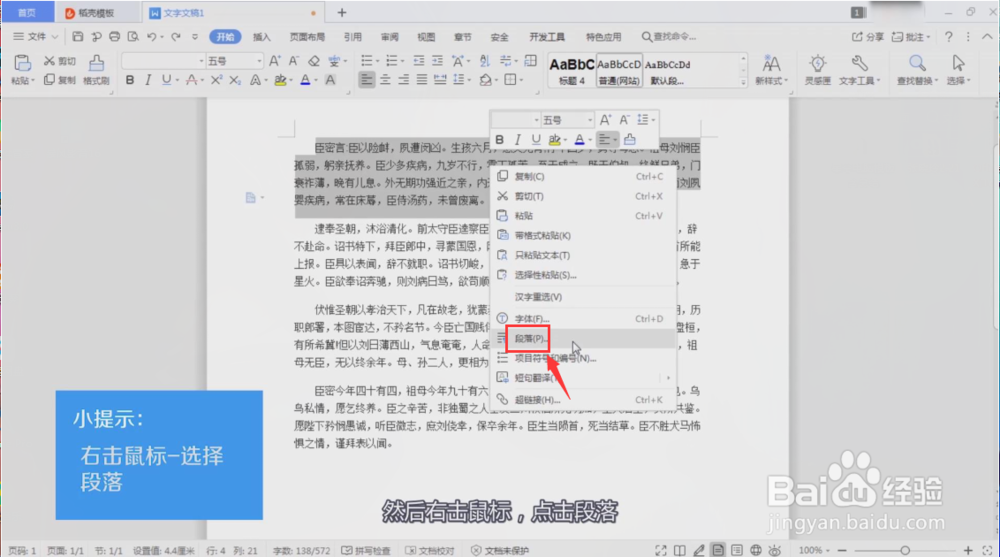Select Paragraph (段落) in context menu
Image resolution: width=1000 pixels, height=557 pixels.
coord(585,339)
